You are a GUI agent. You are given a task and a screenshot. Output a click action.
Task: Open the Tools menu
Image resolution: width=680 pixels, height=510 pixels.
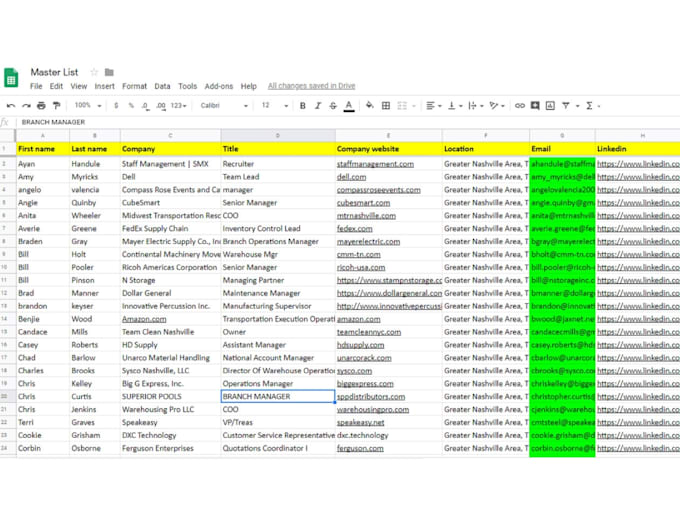187,86
